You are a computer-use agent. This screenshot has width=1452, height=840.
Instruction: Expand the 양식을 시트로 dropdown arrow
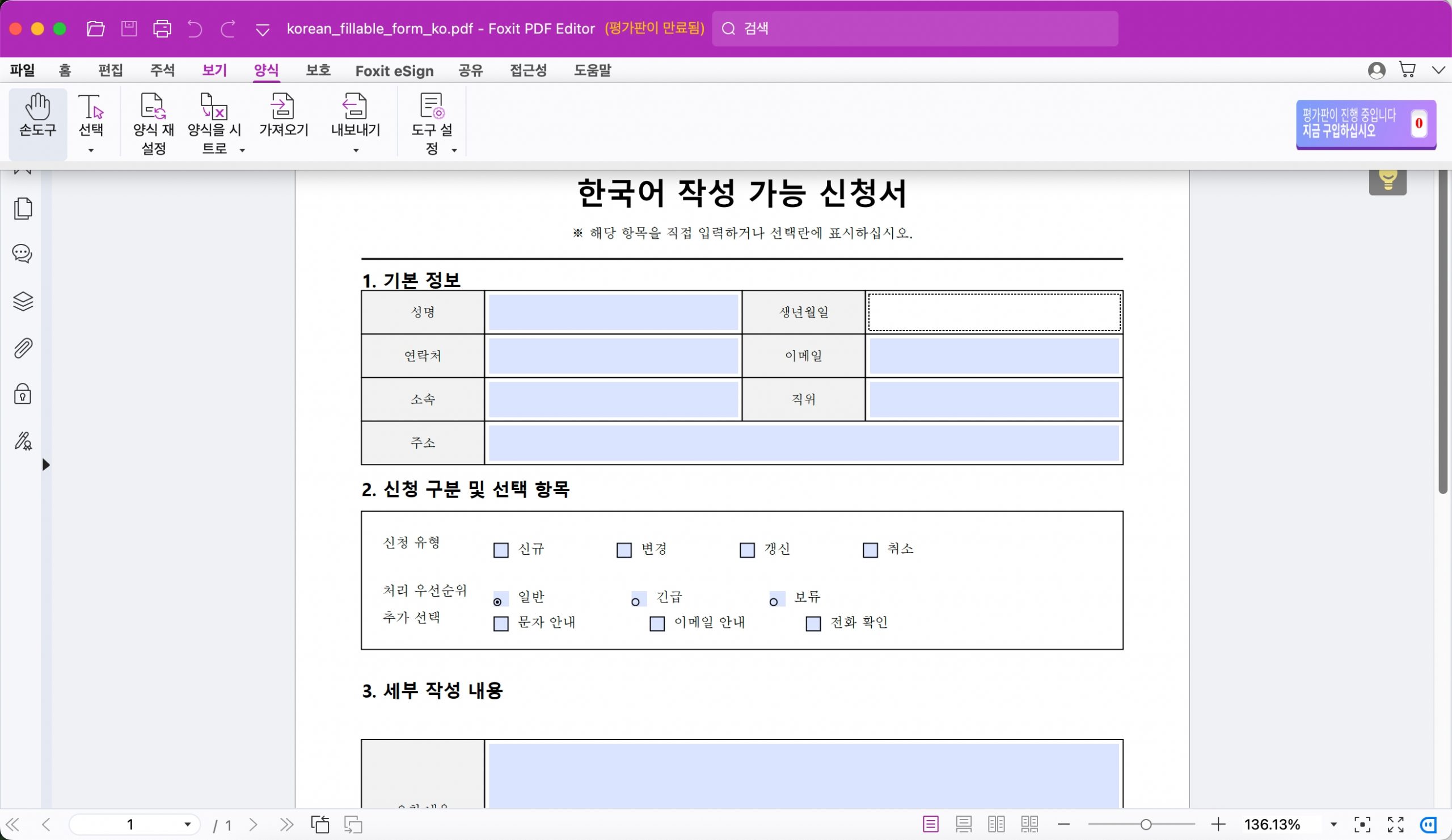tap(242, 150)
